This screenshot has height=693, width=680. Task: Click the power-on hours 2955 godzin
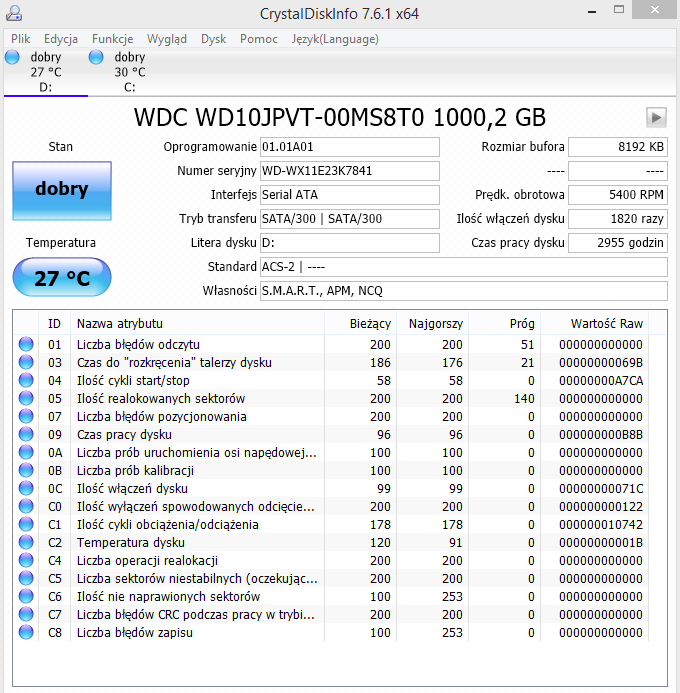click(618, 243)
